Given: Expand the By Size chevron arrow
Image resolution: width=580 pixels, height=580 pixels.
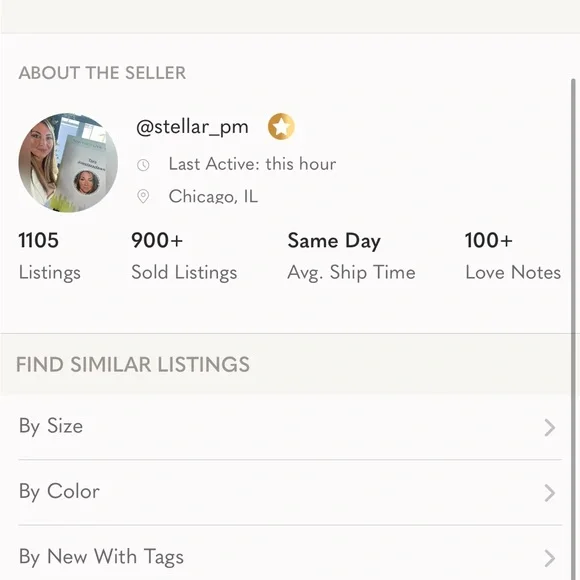Looking at the screenshot, I should pyautogui.click(x=550, y=428).
